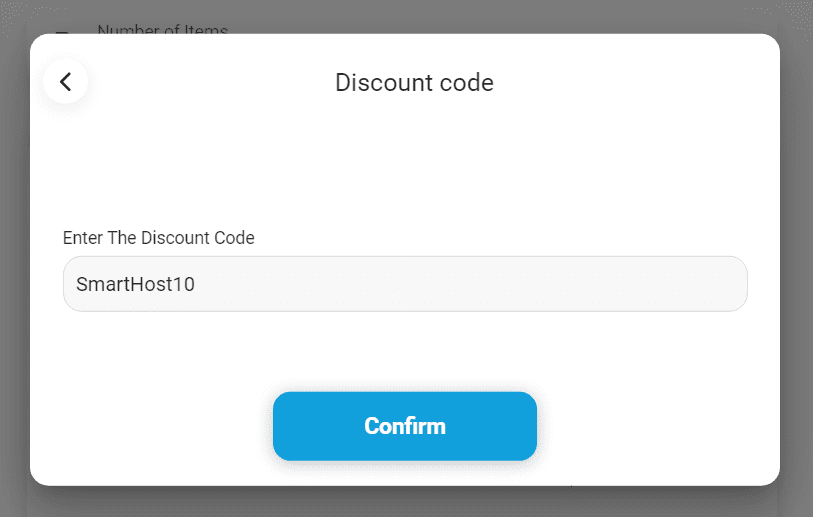
Task: Click the heading text Discount code
Action: point(414,82)
